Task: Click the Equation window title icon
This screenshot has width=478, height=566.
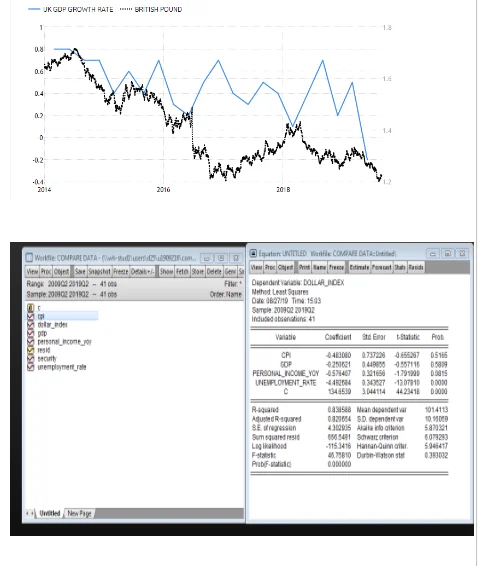Action: pyautogui.click(x=253, y=253)
